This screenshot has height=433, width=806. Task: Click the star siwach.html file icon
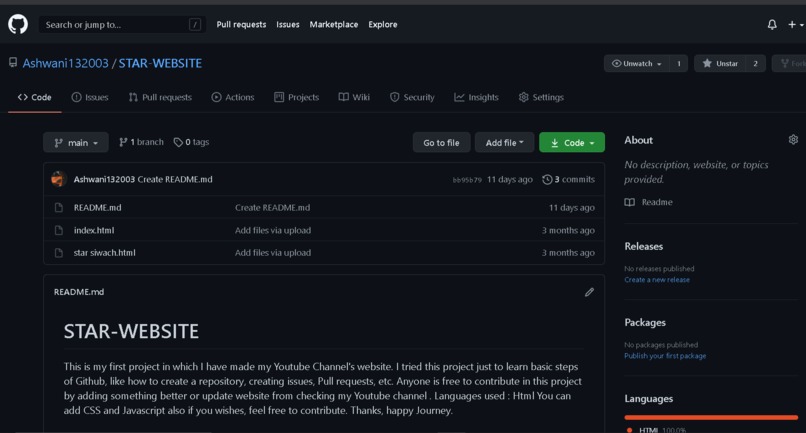(59, 253)
